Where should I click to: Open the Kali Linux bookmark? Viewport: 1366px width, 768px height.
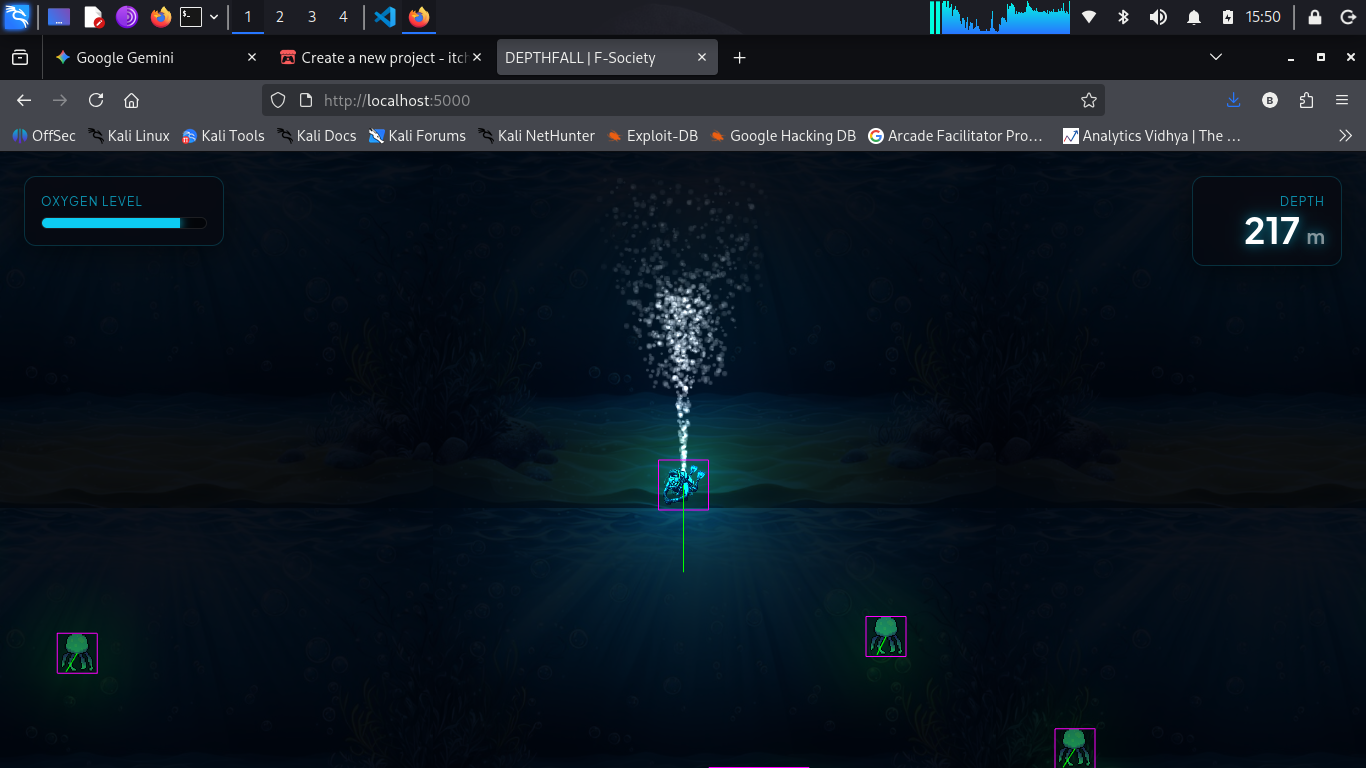[129, 136]
